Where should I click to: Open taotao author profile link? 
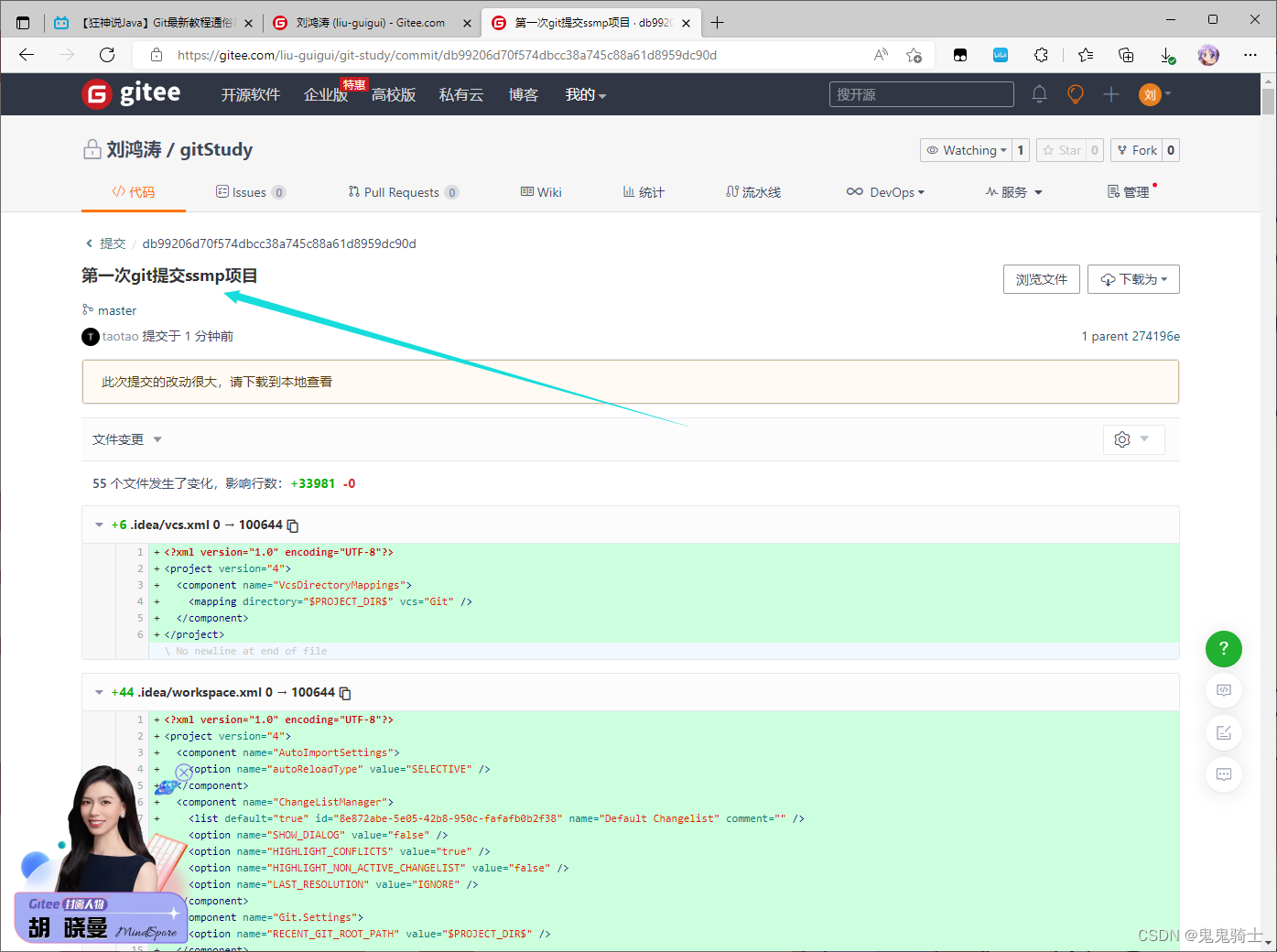(x=120, y=336)
